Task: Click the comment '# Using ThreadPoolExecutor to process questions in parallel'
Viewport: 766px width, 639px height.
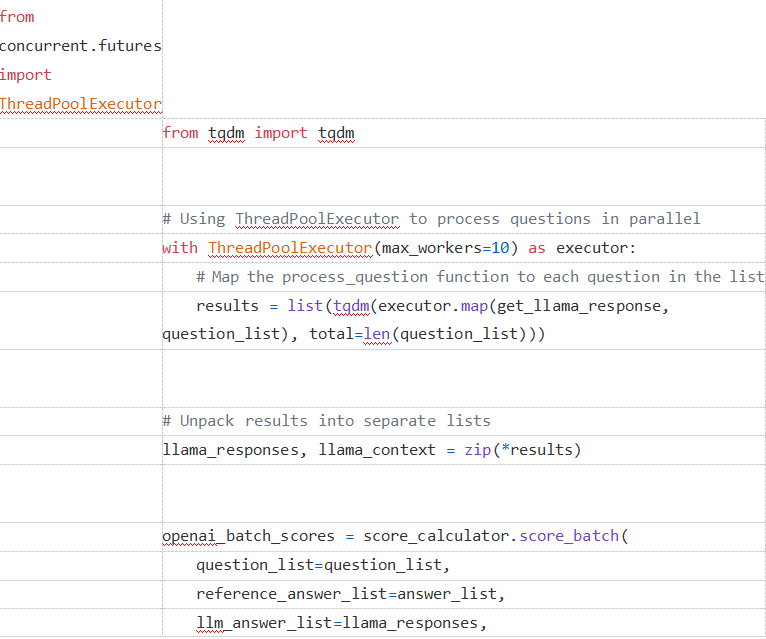Action: coord(431,219)
